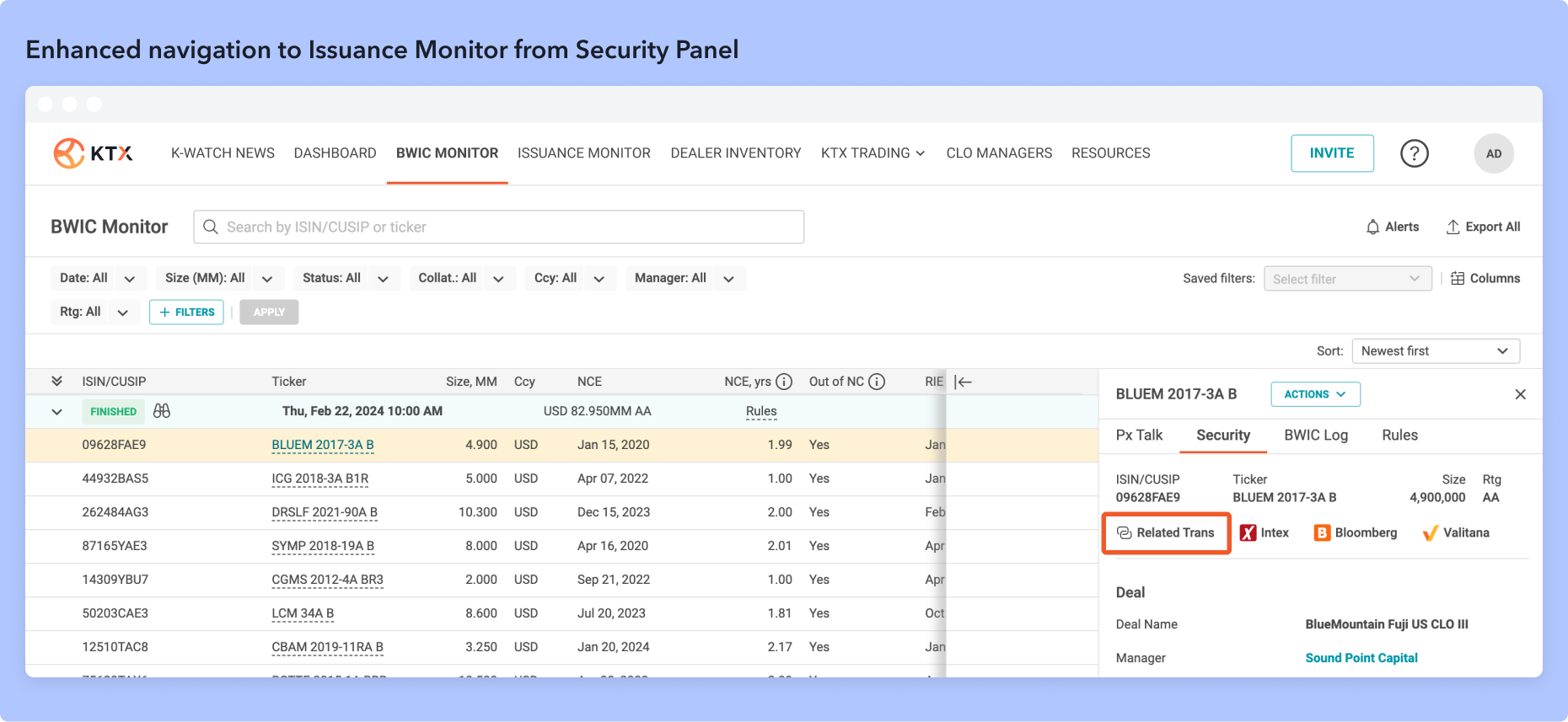The width and height of the screenshot is (1568, 722).
Task: Select BWIC MONITOR nav item
Action: click(447, 153)
